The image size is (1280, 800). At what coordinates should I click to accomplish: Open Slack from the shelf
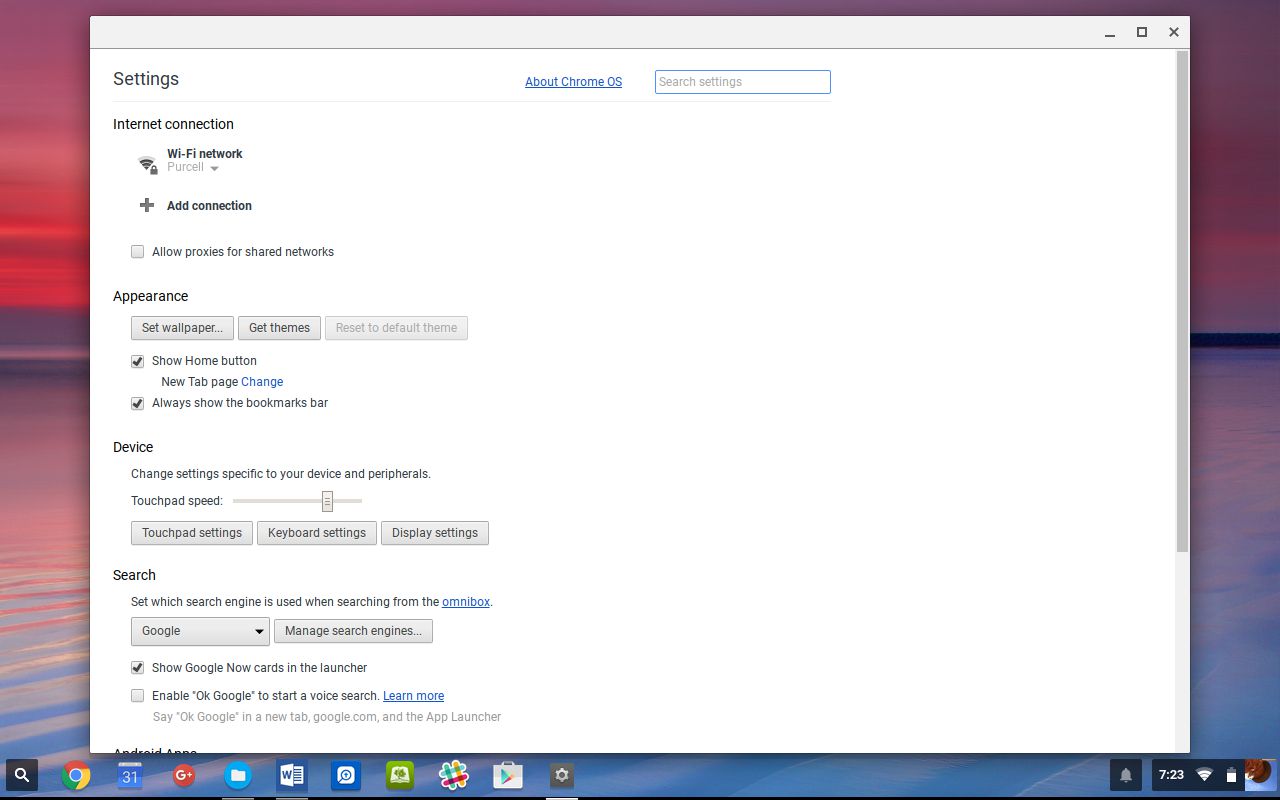(454, 775)
